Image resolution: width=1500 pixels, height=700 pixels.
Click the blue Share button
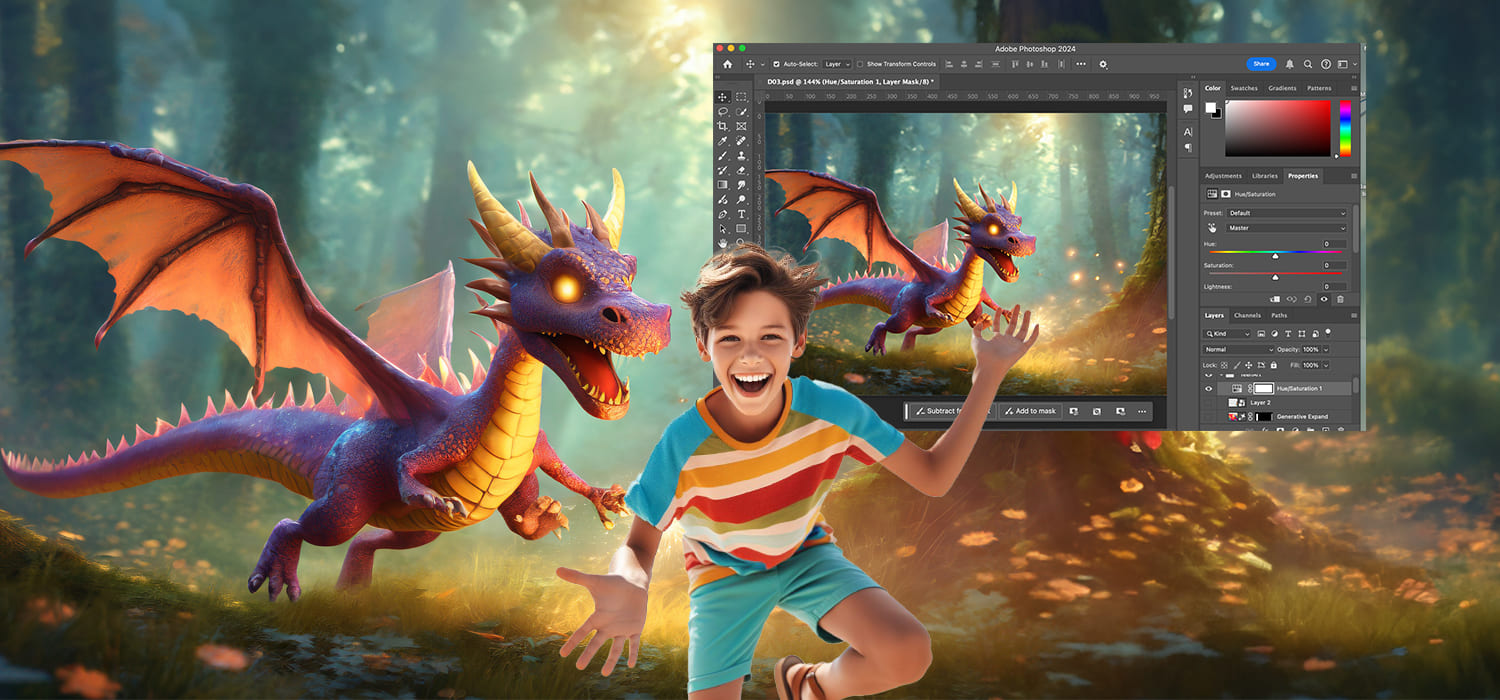click(x=1261, y=63)
